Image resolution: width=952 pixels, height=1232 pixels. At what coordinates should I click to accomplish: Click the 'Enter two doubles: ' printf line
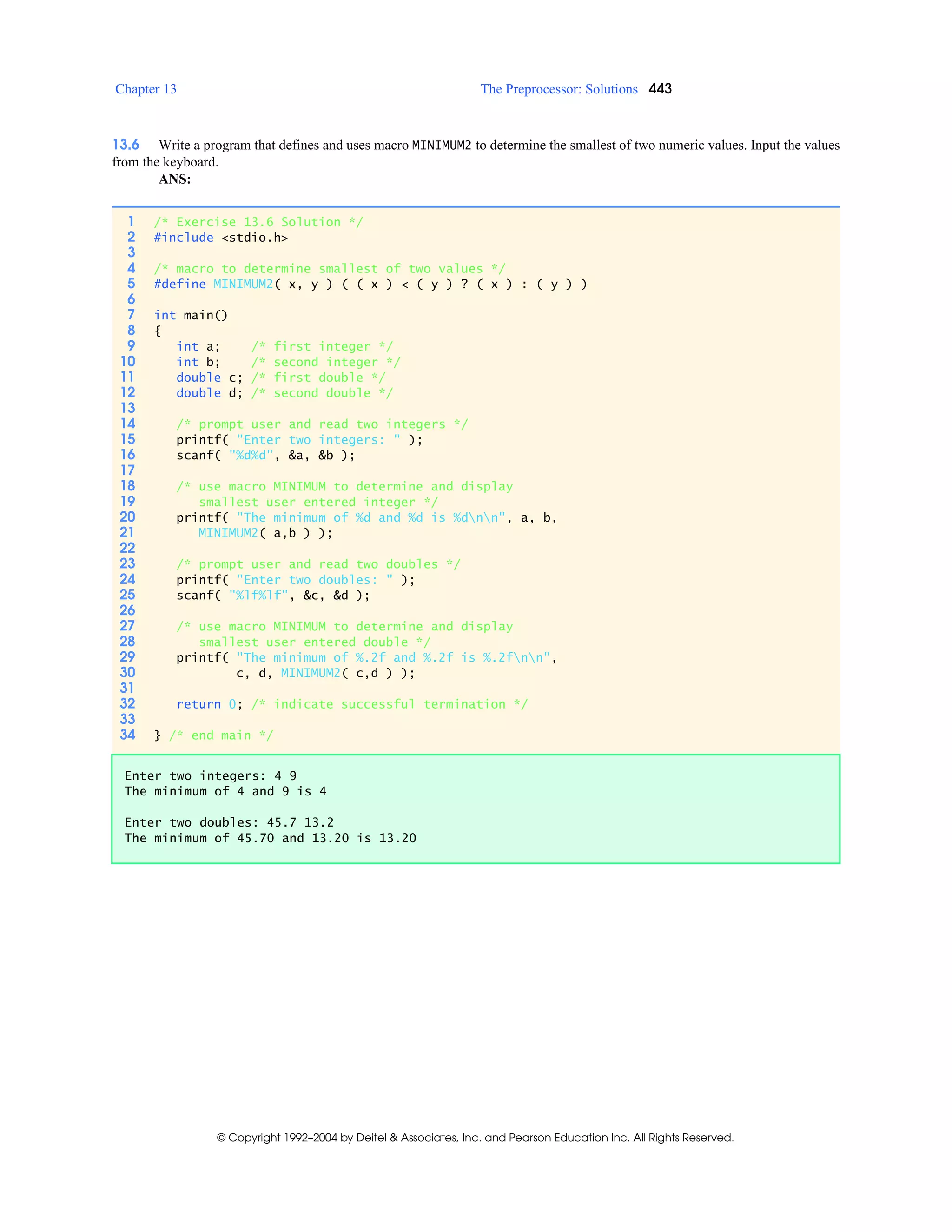pyautogui.click(x=296, y=580)
